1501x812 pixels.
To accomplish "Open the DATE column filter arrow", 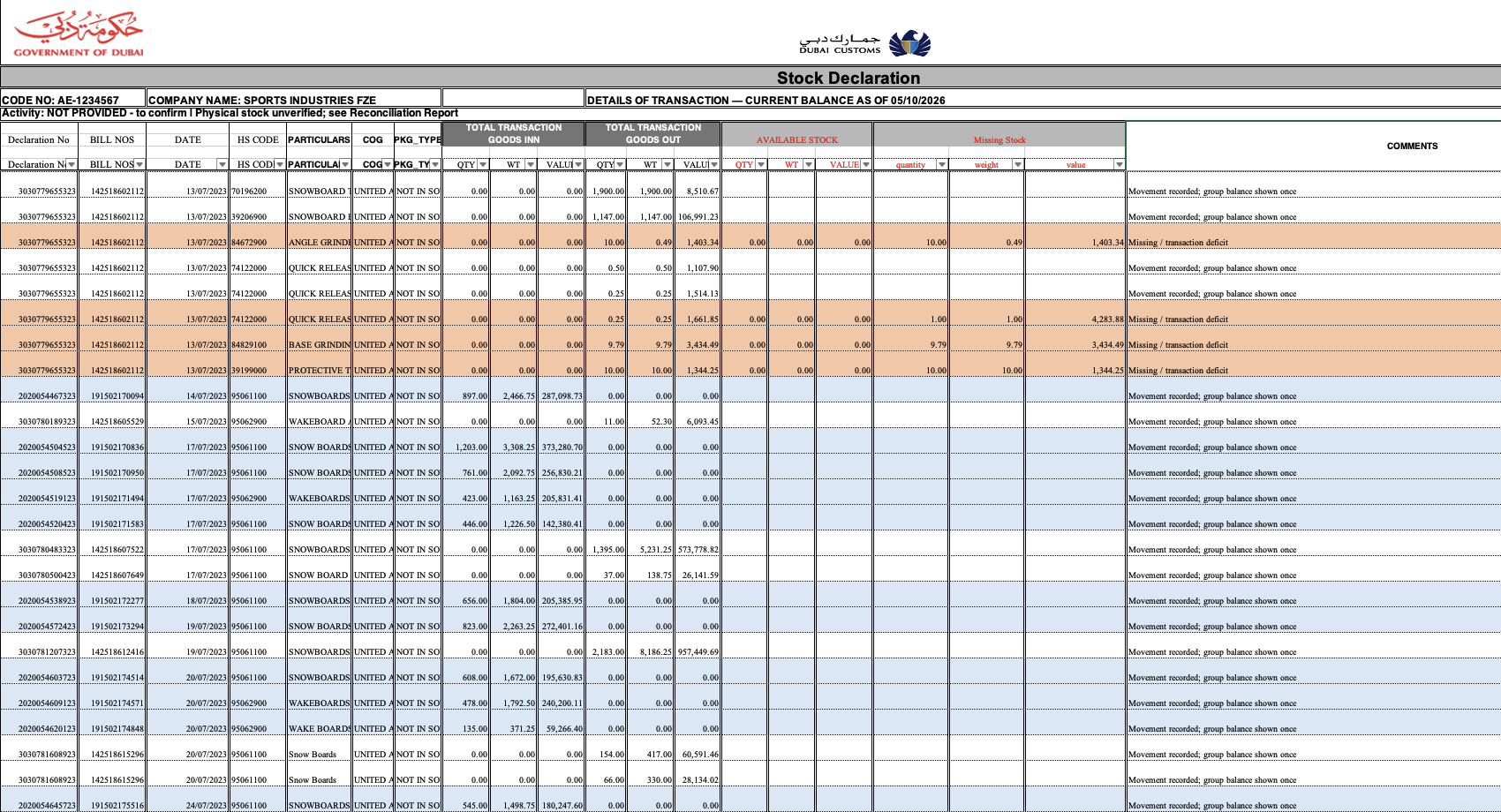I will [223, 164].
